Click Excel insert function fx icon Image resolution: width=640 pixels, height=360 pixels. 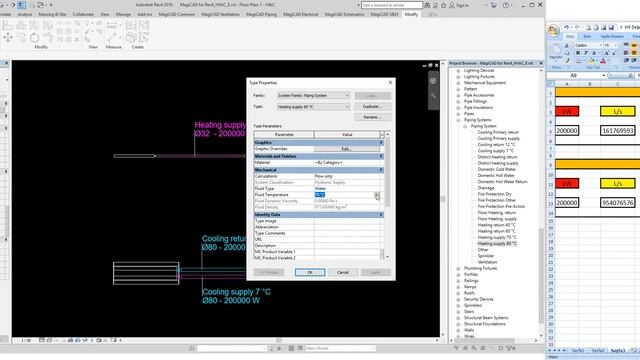(x=631, y=76)
